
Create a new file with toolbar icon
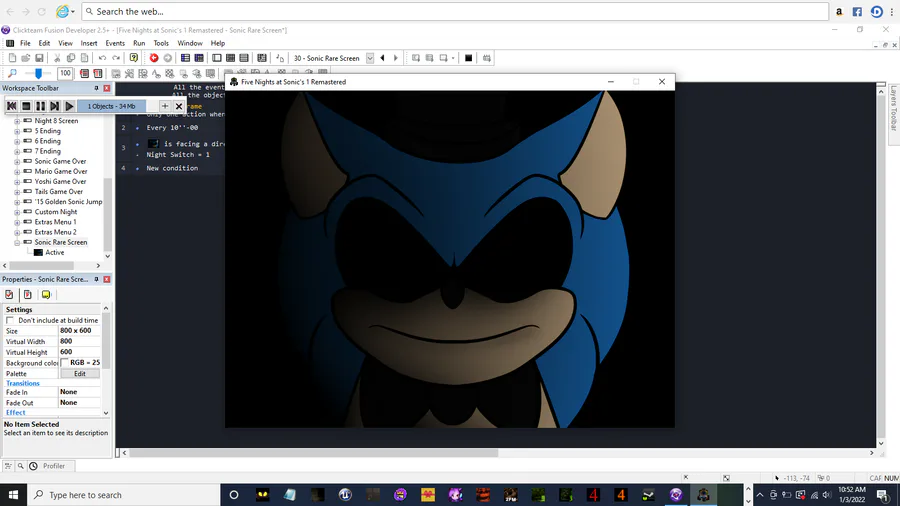(x=12, y=58)
